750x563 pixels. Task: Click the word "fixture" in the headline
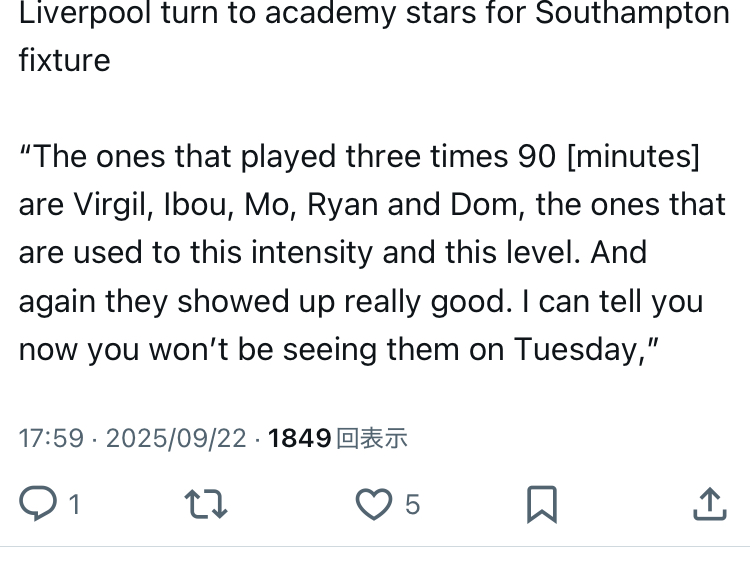tap(64, 60)
